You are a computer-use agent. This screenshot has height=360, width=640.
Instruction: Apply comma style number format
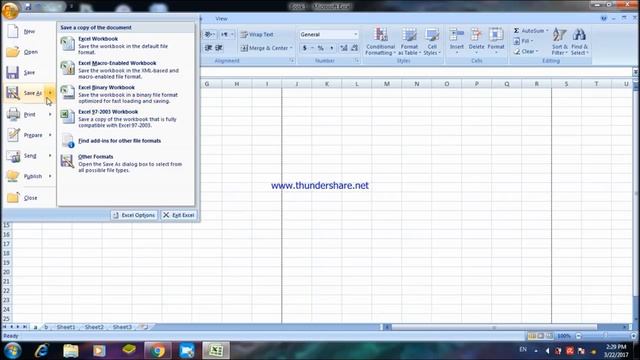331,48
